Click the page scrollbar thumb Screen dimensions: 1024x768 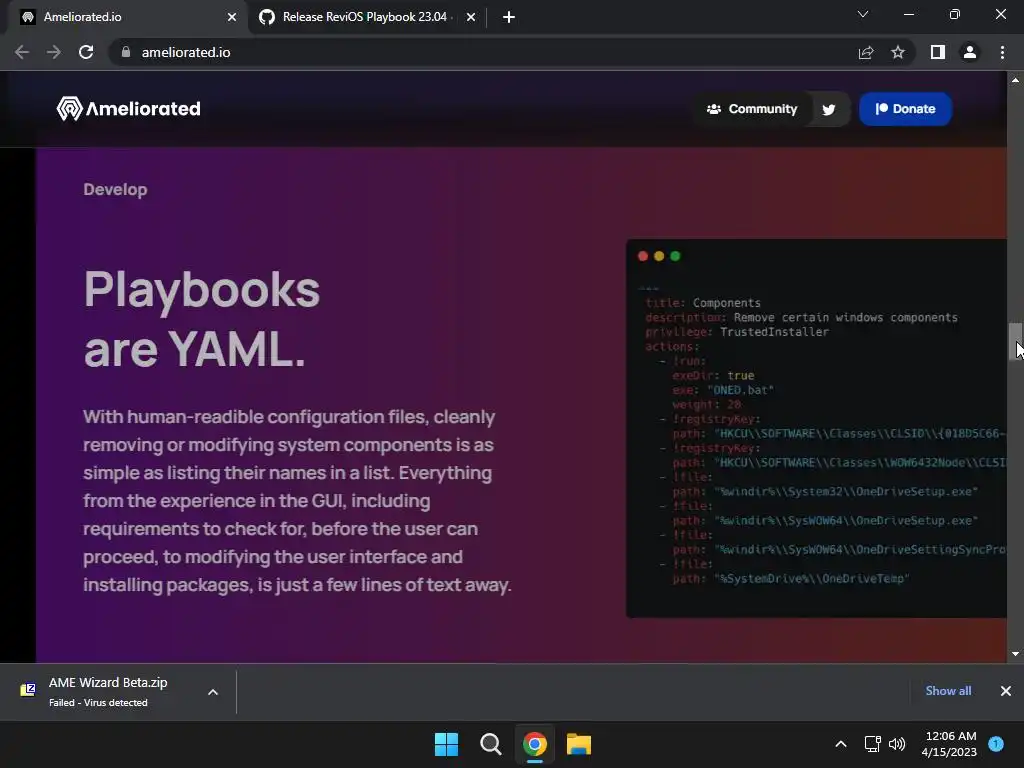pyautogui.click(x=1016, y=340)
